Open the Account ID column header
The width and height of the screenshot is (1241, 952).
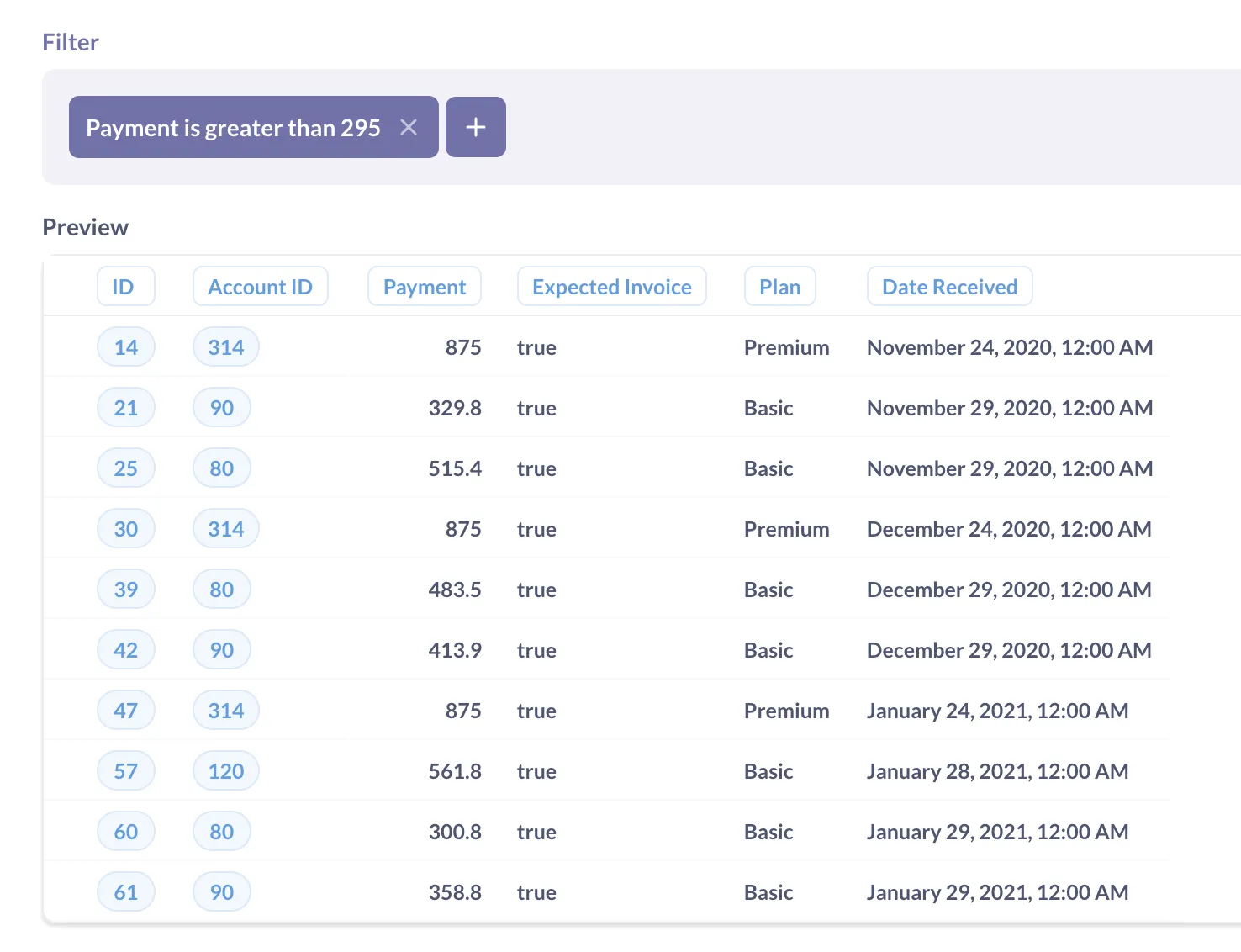pyautogui.click(x=260, y=287)
